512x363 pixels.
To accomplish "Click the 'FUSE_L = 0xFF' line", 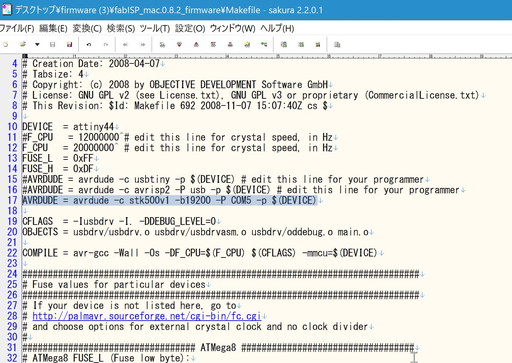I will click(x=58, y=158).
